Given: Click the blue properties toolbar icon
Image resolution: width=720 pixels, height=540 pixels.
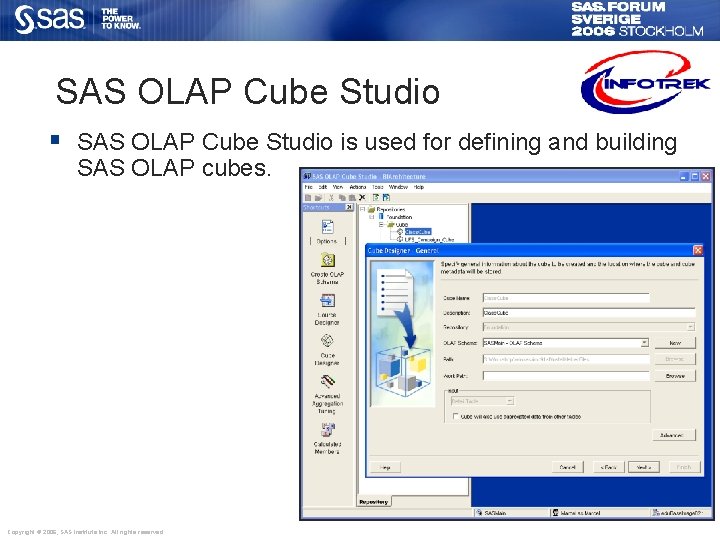Looking at the screenshot, I should tap(386, 197).
